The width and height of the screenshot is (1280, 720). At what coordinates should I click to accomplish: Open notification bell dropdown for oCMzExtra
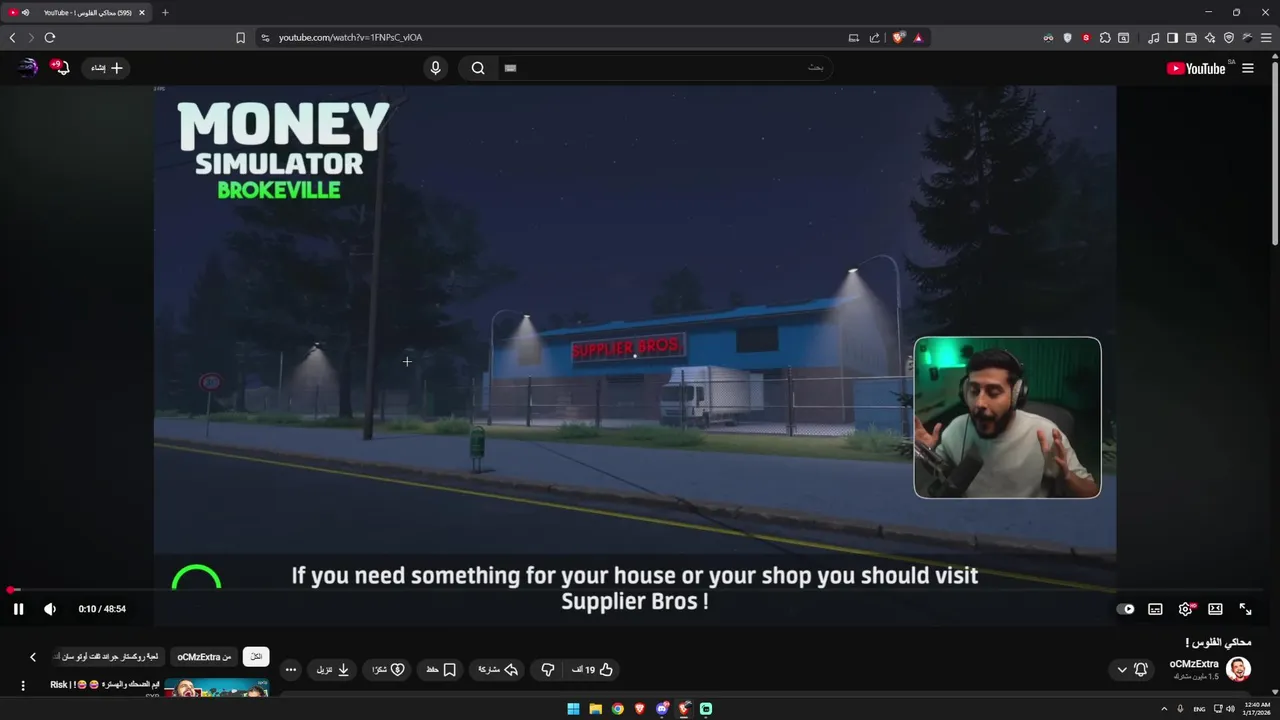tap(1131, 670)
